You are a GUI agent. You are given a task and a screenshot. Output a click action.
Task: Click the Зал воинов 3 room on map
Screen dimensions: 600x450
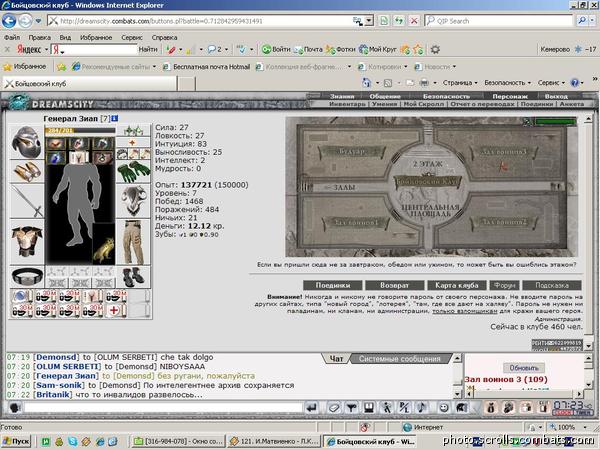(503, 152)
